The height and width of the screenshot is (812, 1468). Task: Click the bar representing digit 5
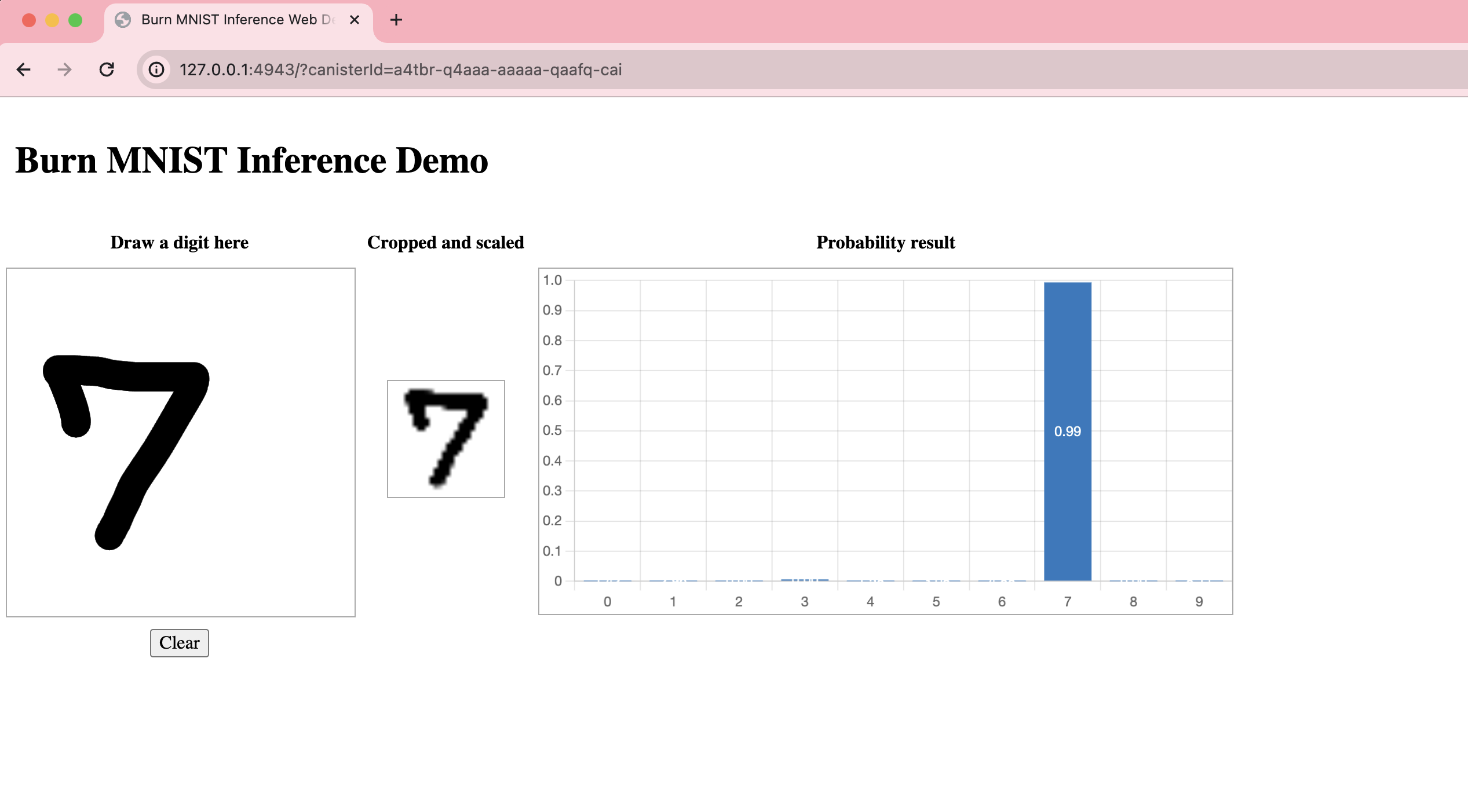(935, 579)
